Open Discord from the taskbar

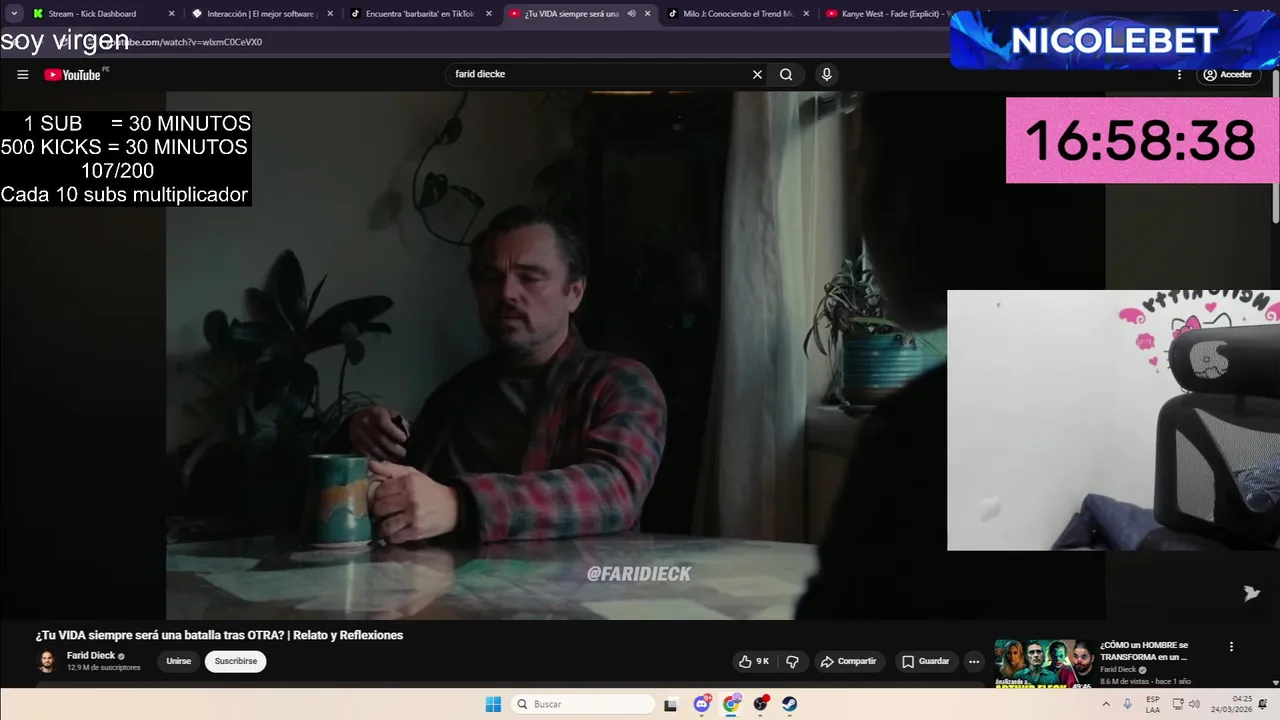(702, 704)
